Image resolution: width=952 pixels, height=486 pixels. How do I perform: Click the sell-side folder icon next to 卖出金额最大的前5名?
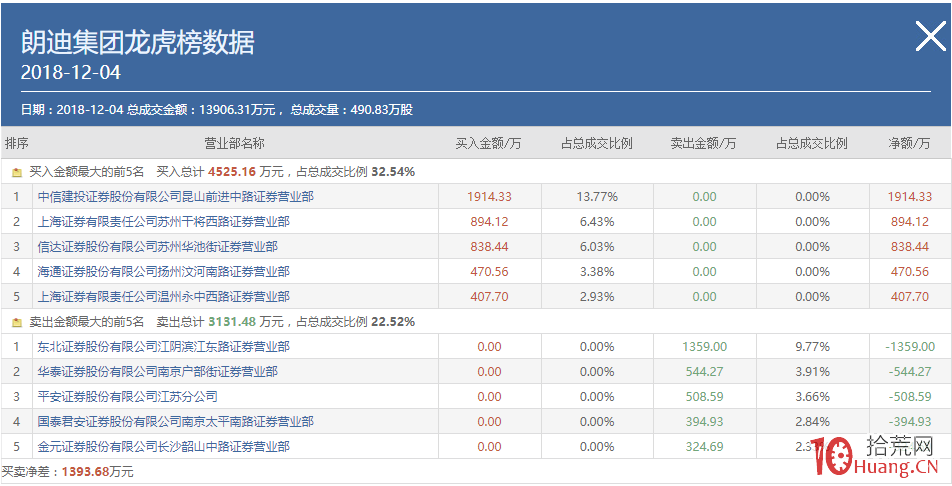pyautogui.click(x=16, y=322)
